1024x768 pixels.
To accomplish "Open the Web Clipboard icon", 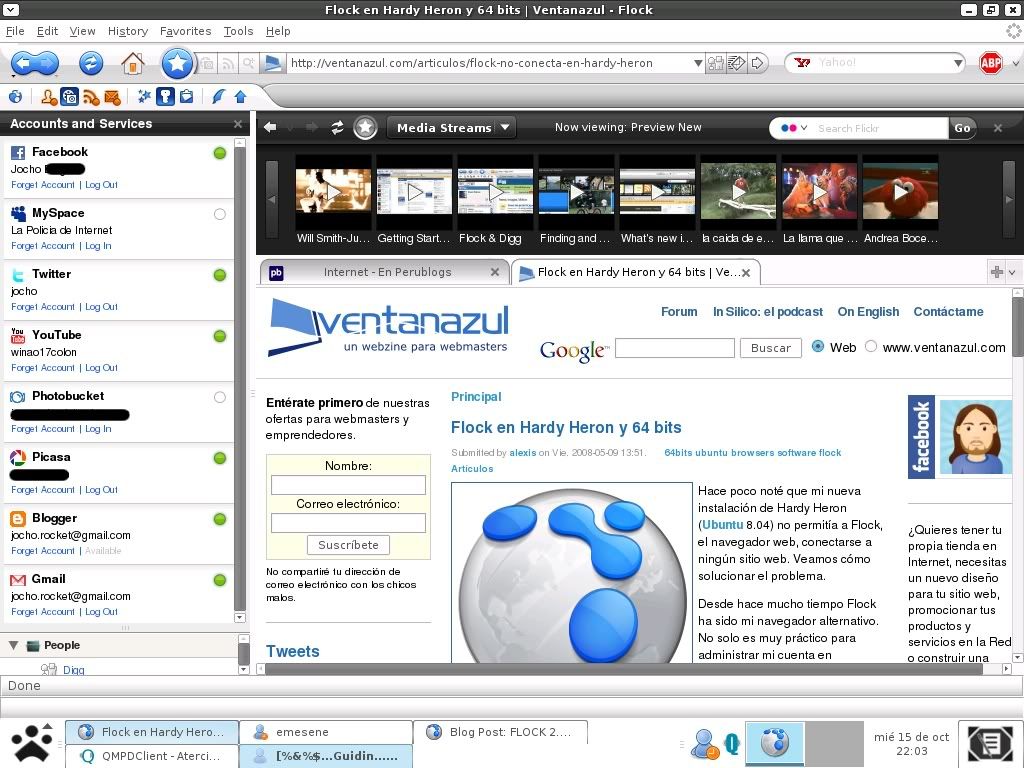I will point(187,97).
